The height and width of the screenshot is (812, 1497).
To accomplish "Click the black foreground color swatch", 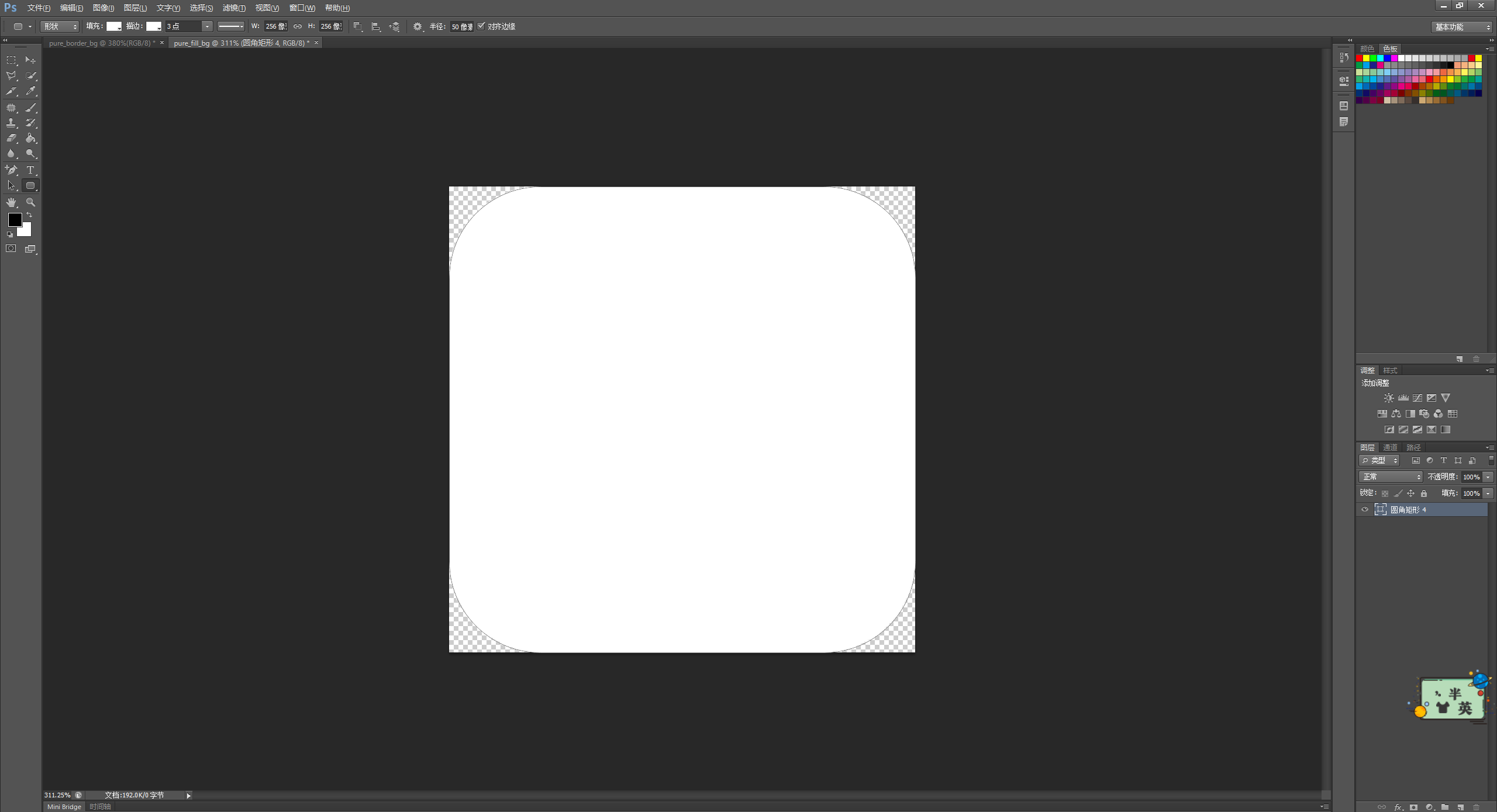I will 15,220.
